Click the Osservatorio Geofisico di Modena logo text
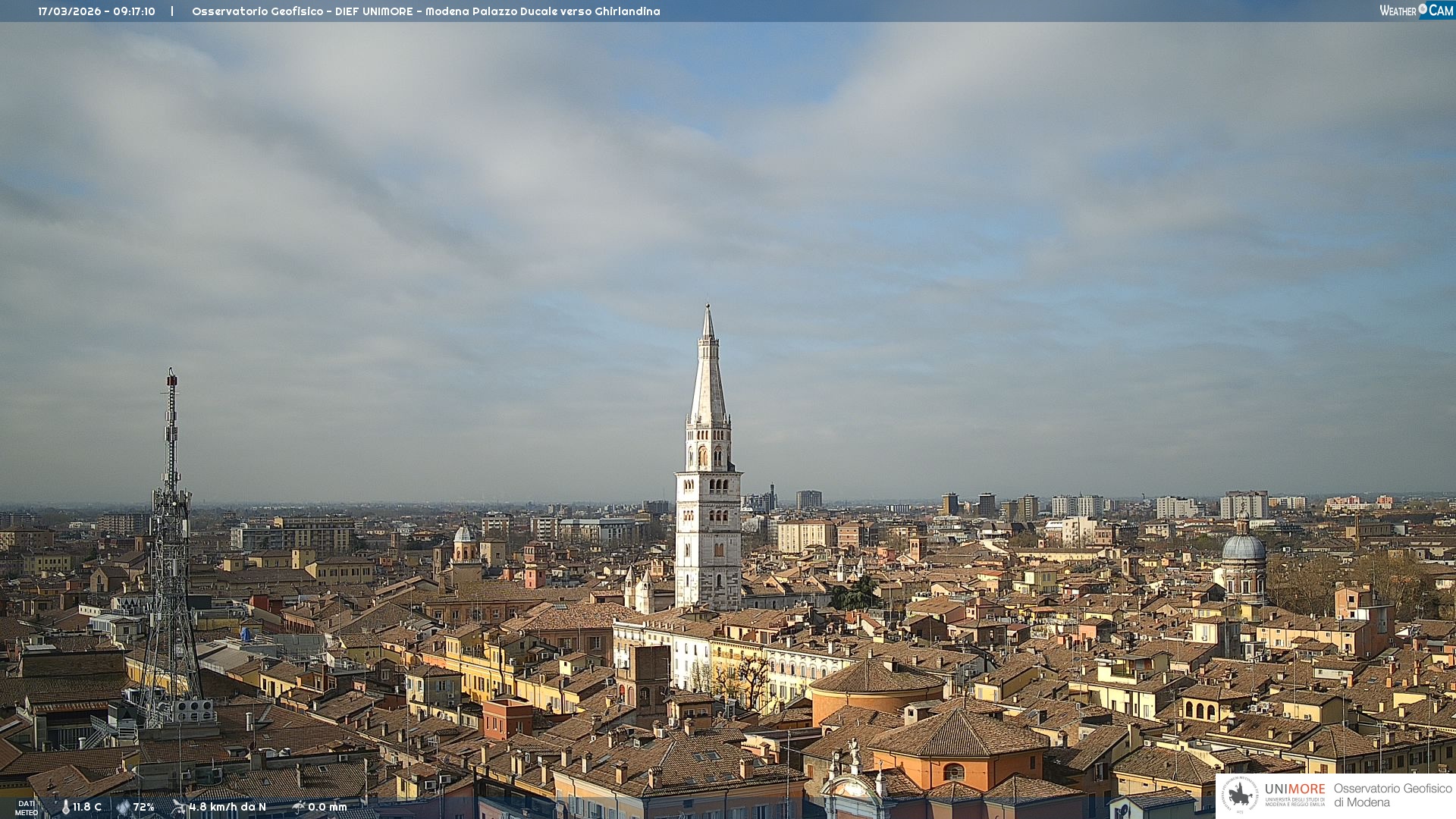The height and width of the screenshot is (819, 1456). coord(1392,795)
